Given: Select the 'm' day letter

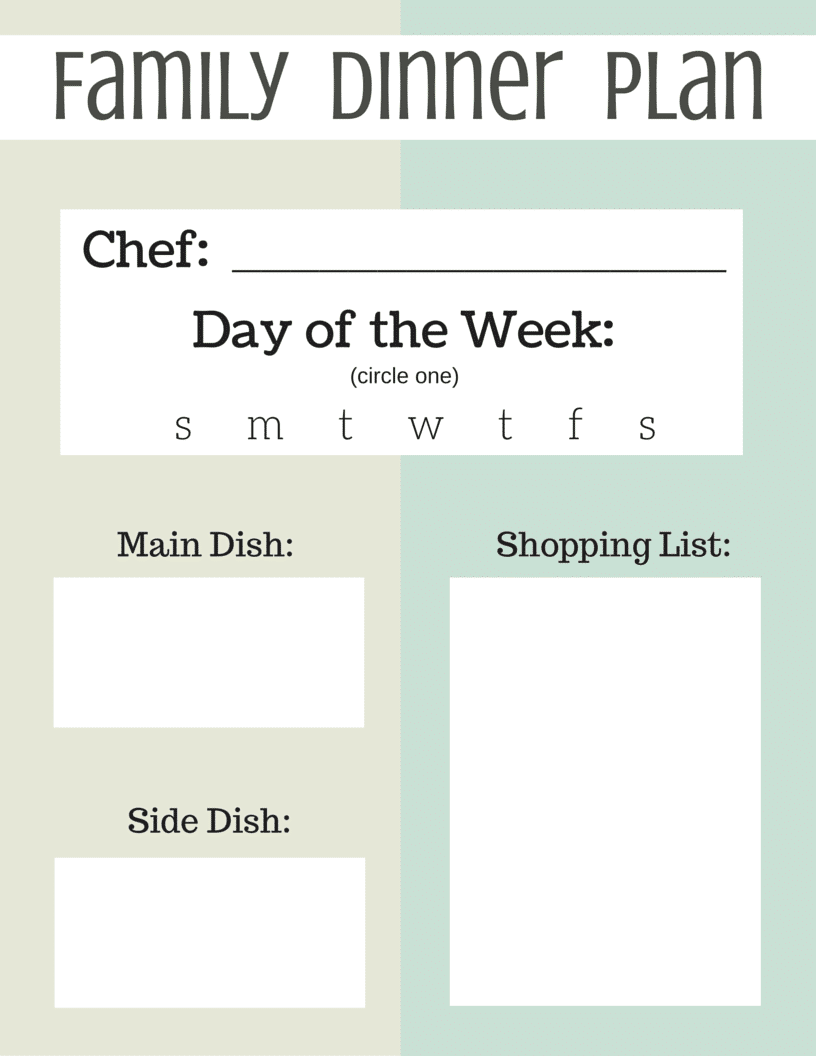Looking at the screenshot, I should click(265, 427).
